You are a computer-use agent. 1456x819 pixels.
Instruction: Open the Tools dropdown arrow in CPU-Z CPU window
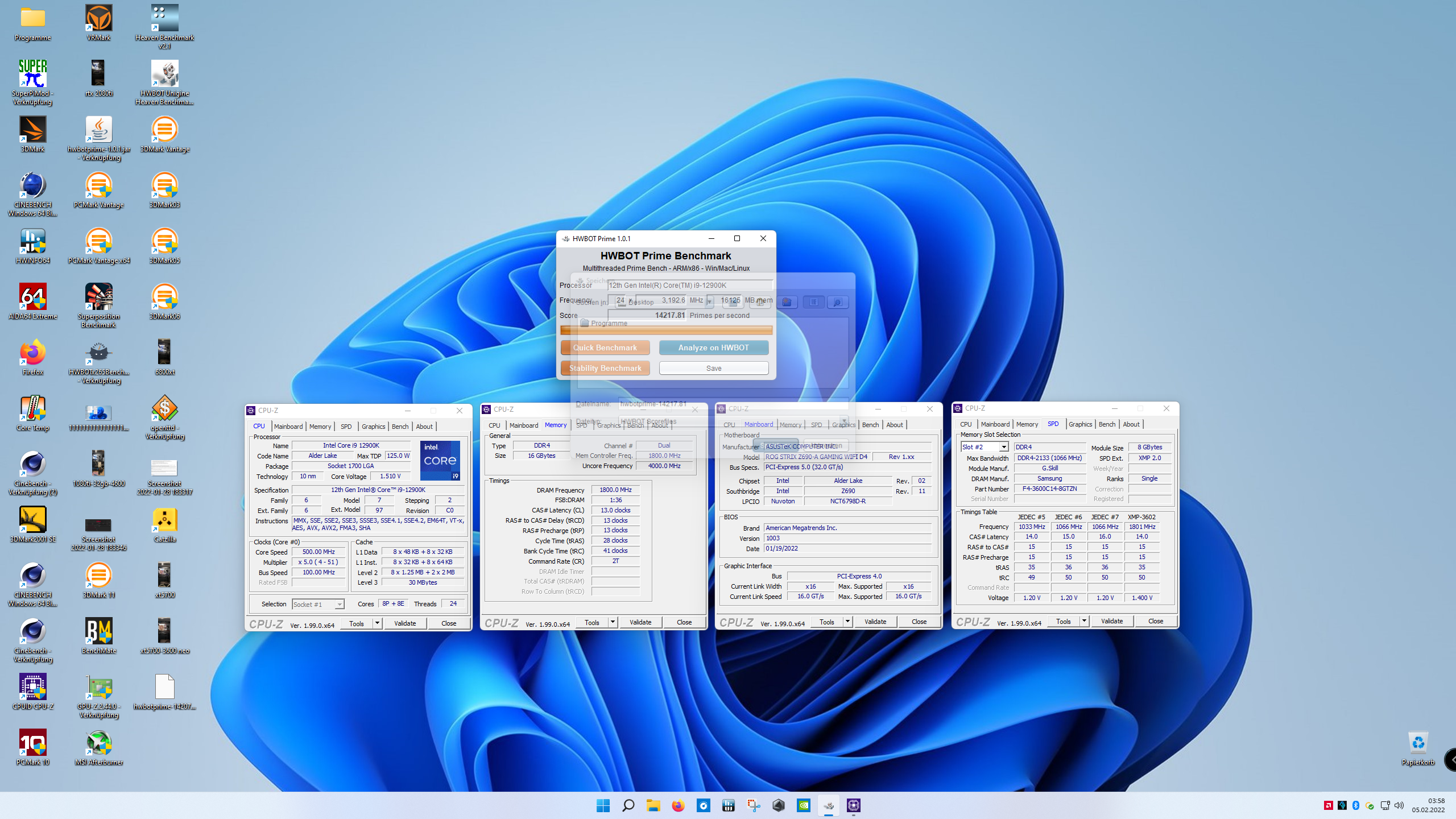(377, 623)
